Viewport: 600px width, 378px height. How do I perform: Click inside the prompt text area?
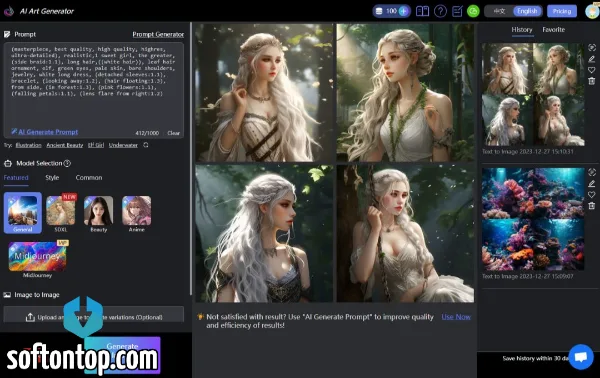94,90
